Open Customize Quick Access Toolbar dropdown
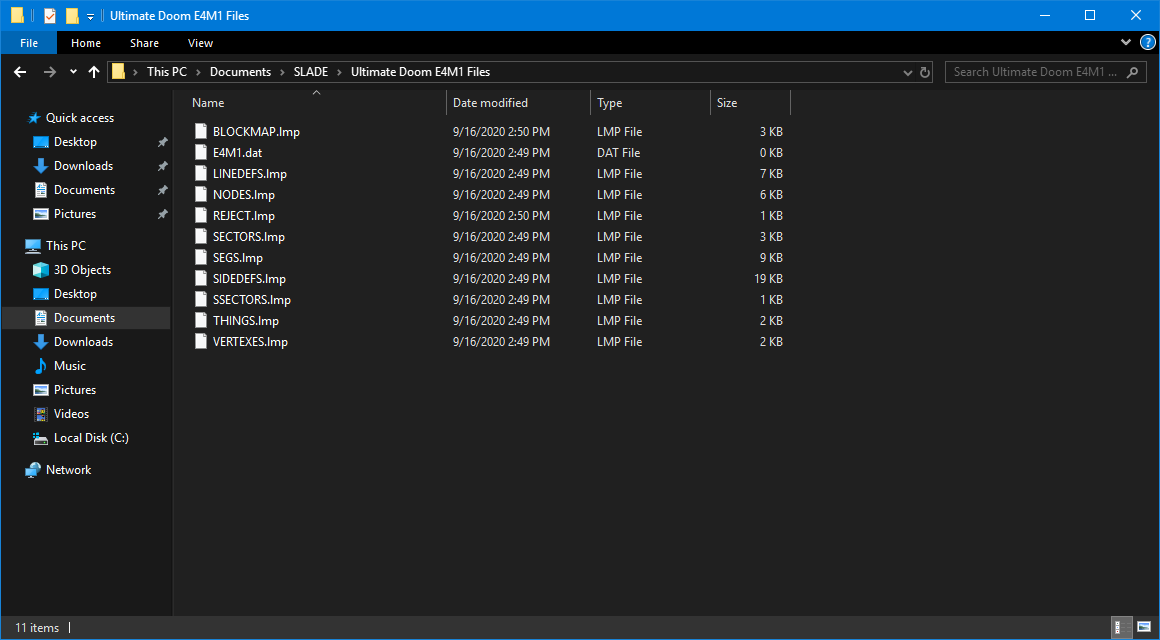 click(x=90, y=16)
